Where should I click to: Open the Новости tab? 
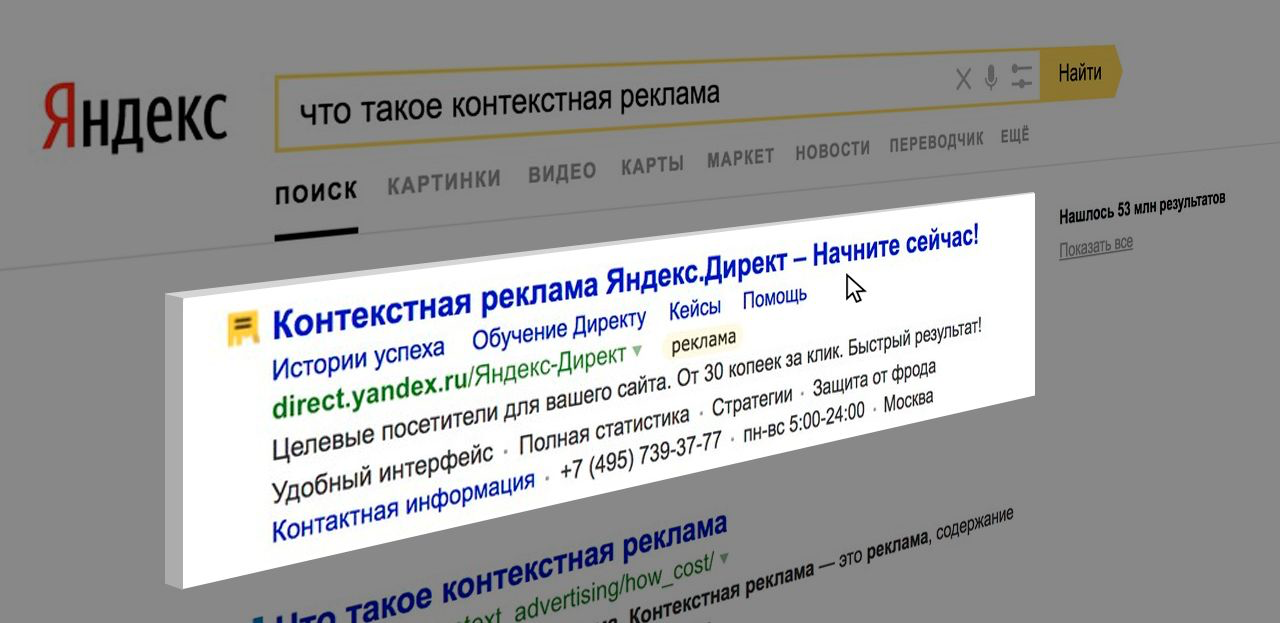pos(833,151)
